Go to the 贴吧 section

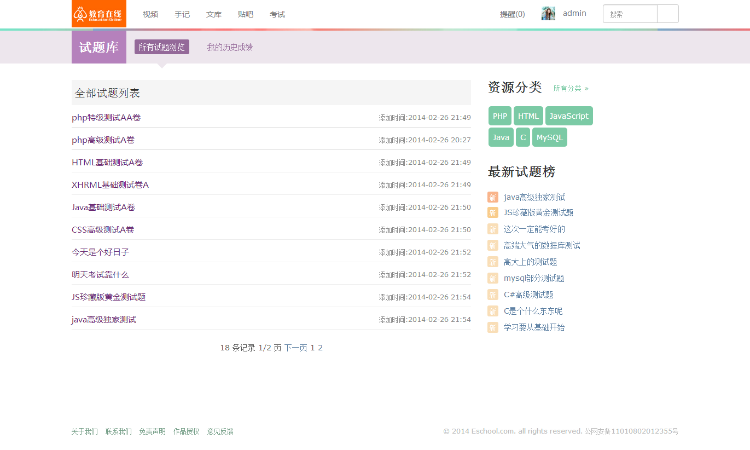(x=245, y=14)
